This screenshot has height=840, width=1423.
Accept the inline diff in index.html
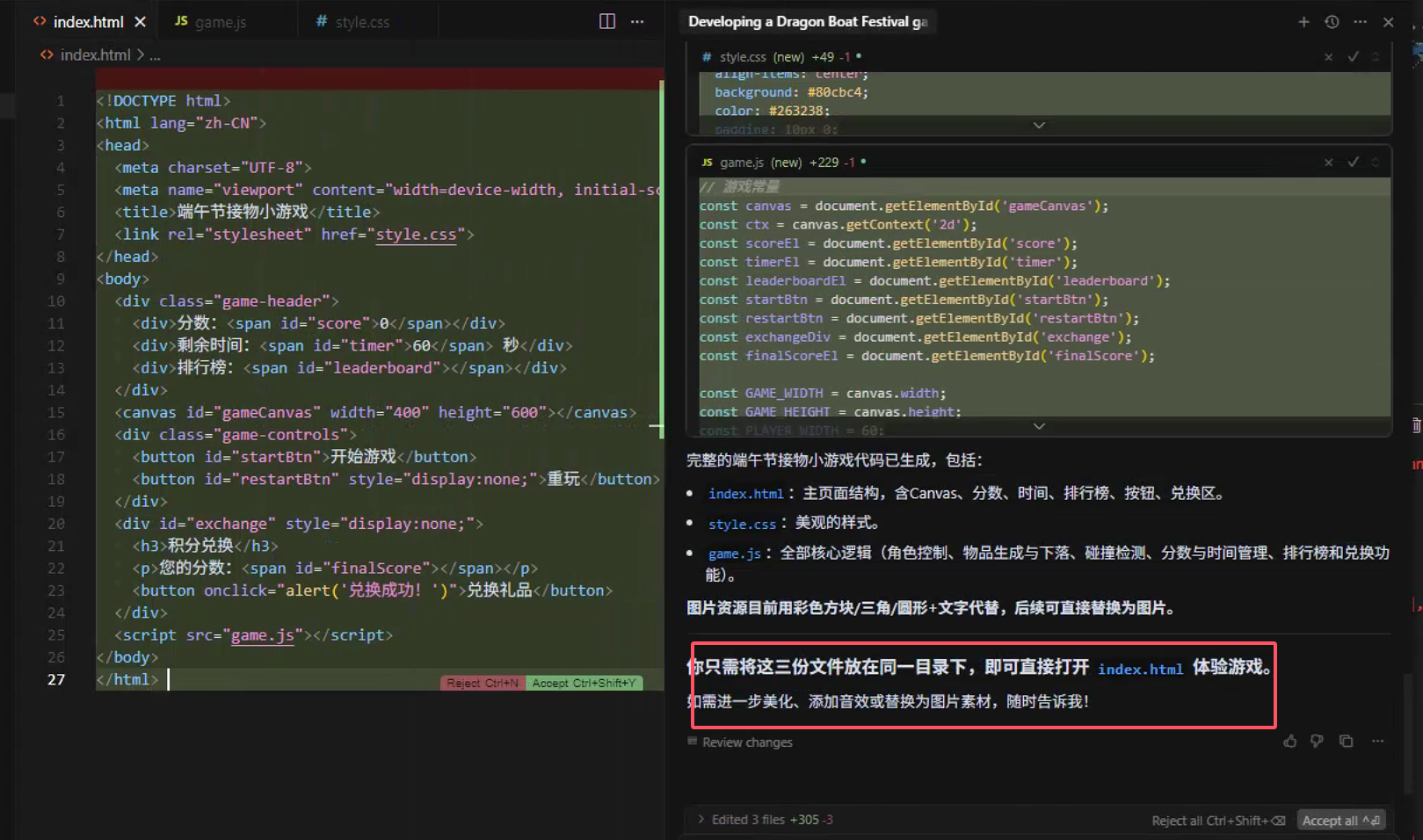click(x=584, y=683)
